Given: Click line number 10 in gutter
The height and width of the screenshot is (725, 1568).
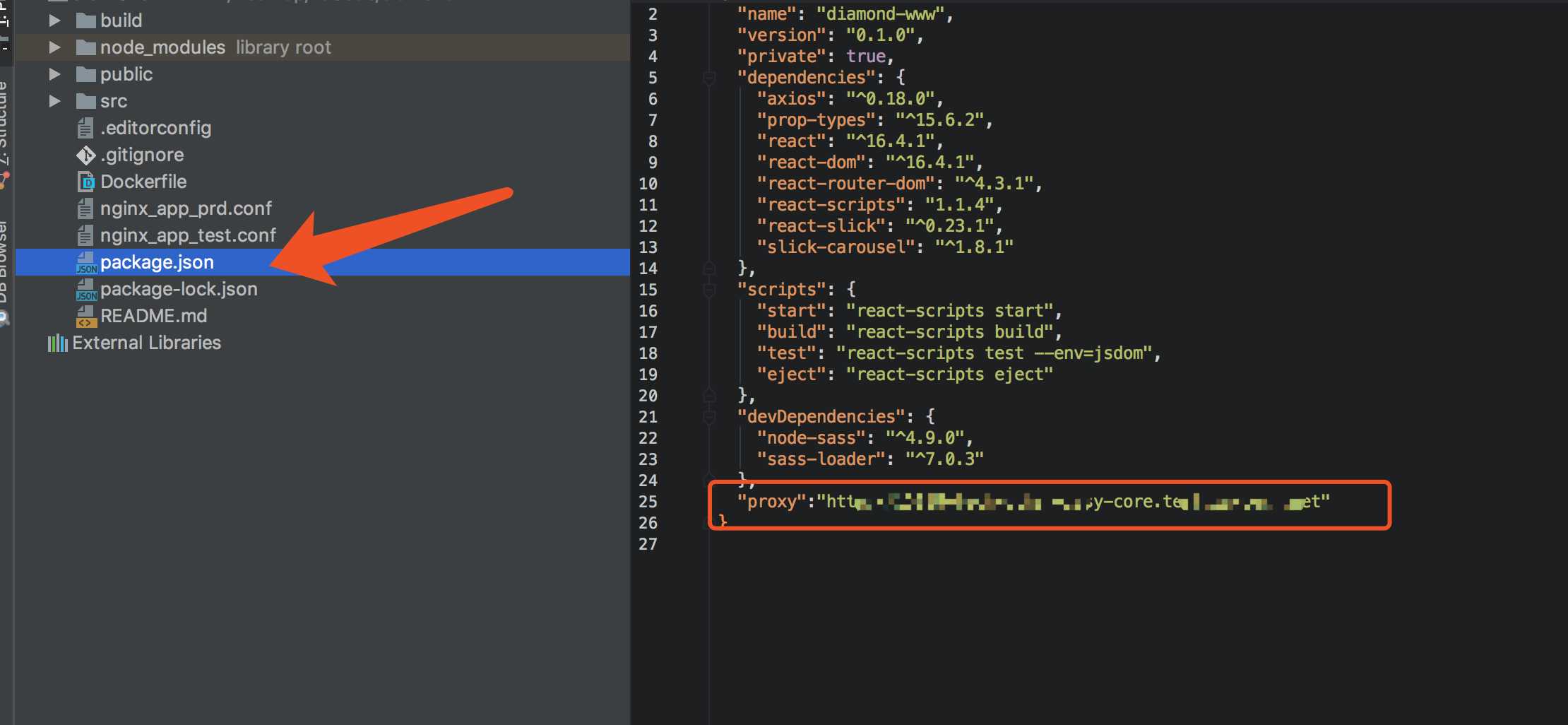Looking at the screenshot, I should pyautogui.click(x=648, y=184).
